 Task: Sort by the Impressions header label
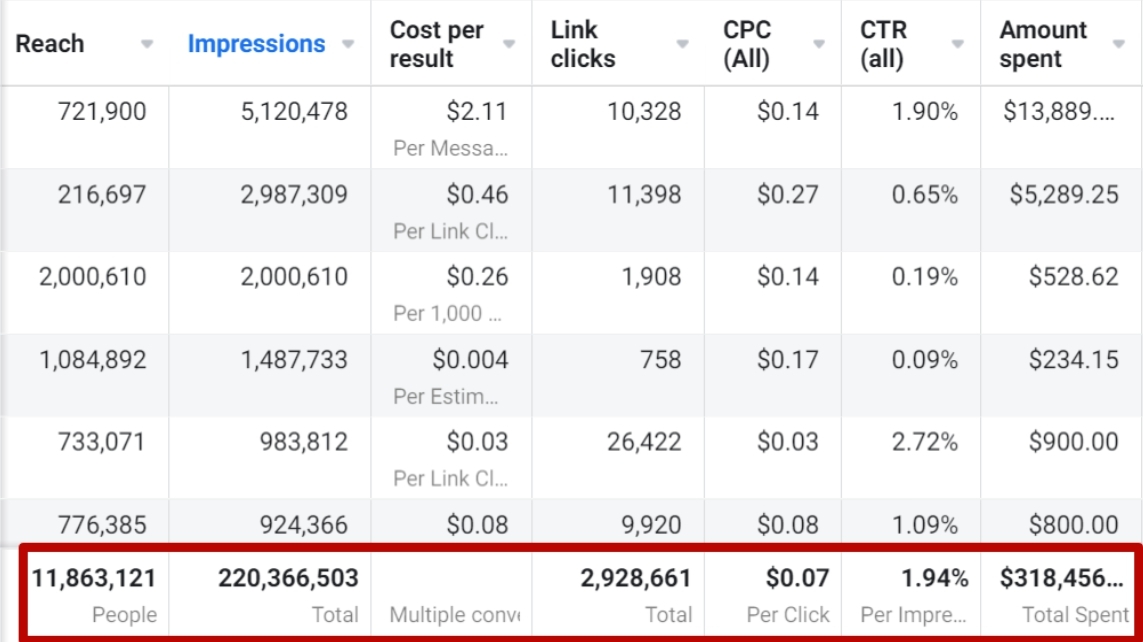[256, 44]
